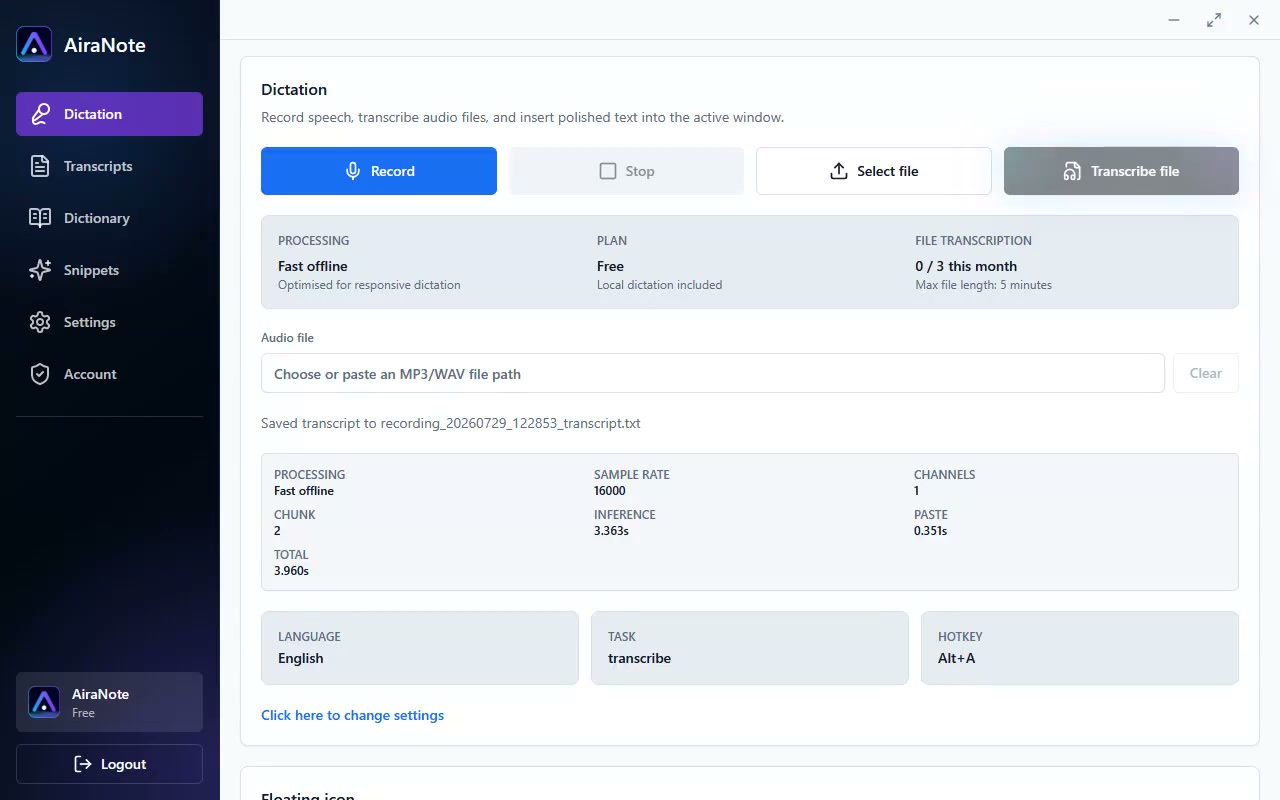Image resolution: width=1280 pixels, height=800 pixels.
Task: Click the 'Free' plan value
Action: tap(610, 266)
